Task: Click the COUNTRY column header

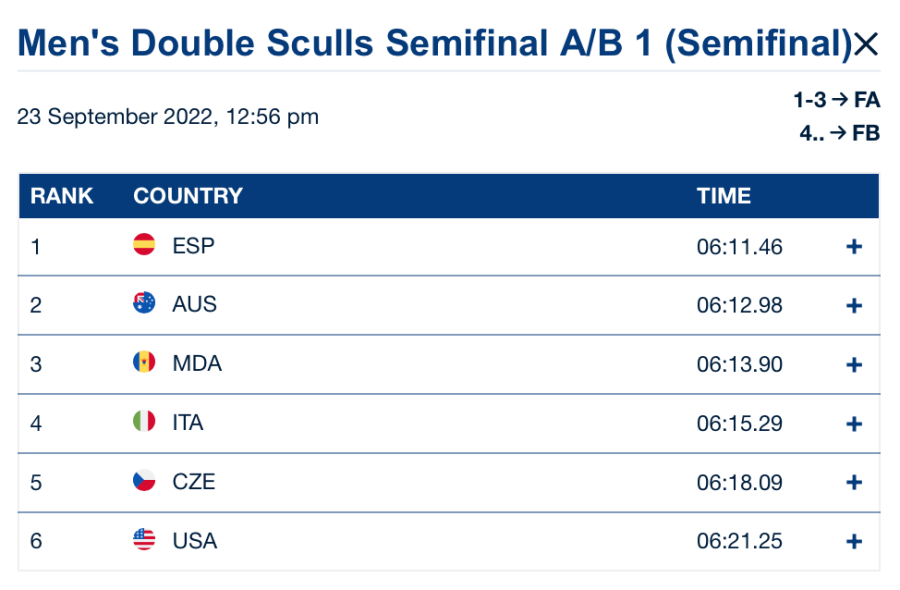Action: (x=188, y=196)
